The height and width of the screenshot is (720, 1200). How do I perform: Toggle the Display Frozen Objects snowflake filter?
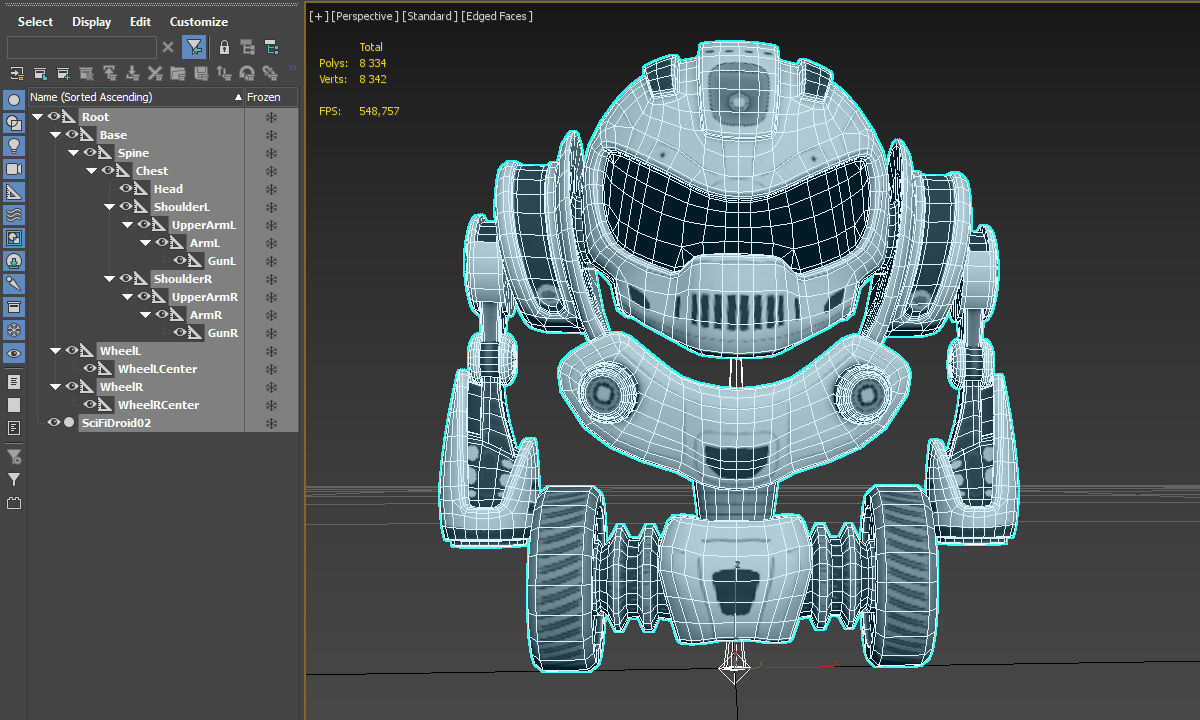14,330
